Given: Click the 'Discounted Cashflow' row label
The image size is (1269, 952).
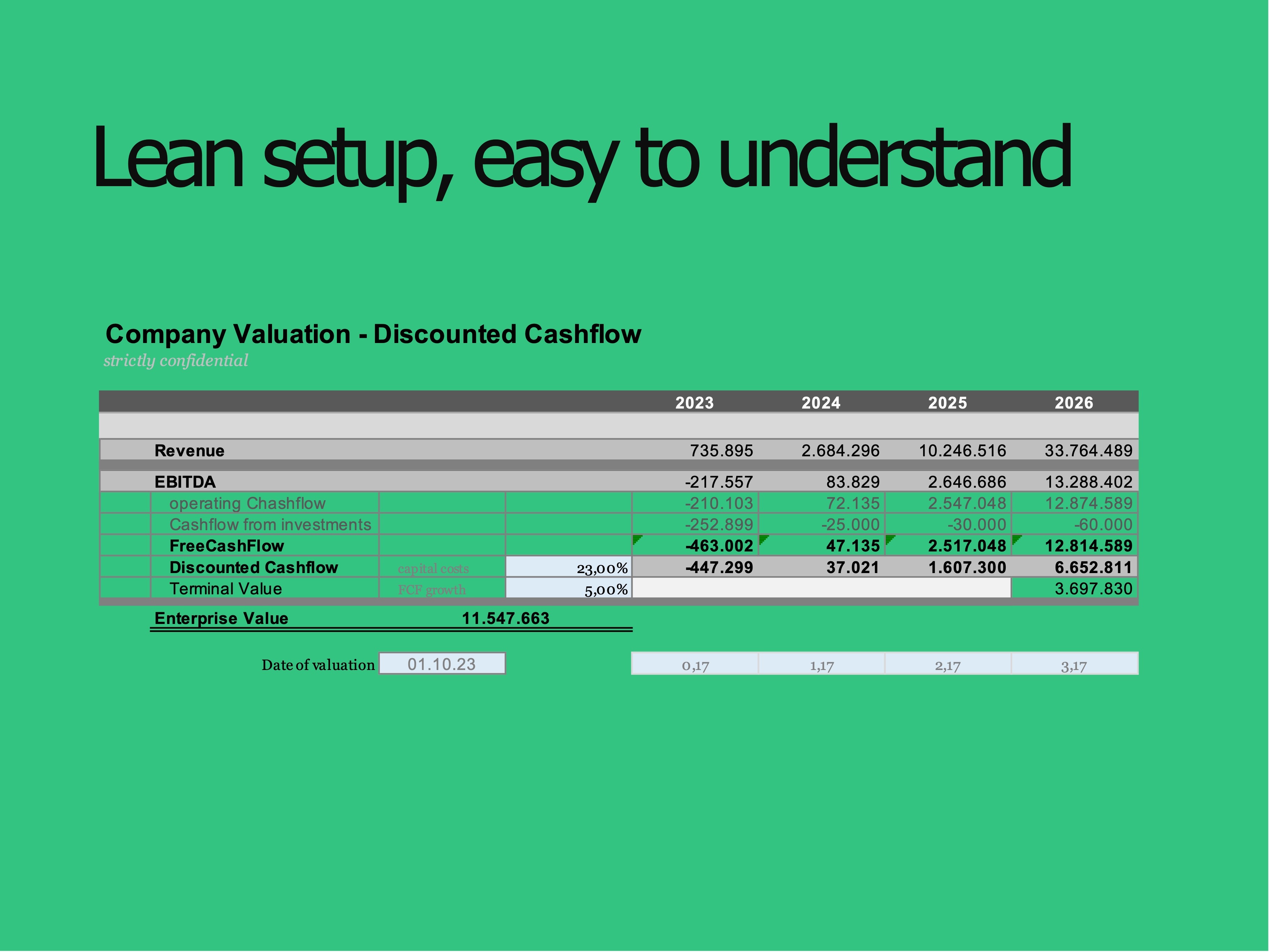Looking at the screenshot, I should pos(254,568).
